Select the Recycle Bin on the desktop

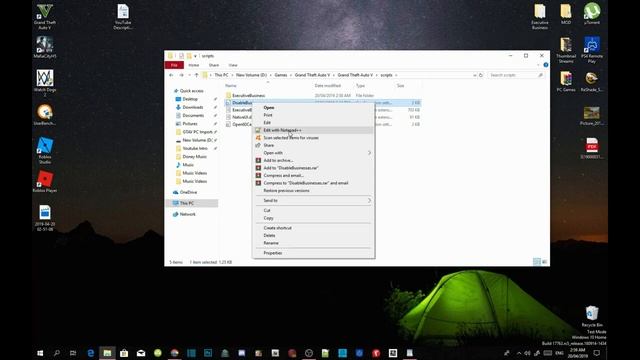[591, 316]
